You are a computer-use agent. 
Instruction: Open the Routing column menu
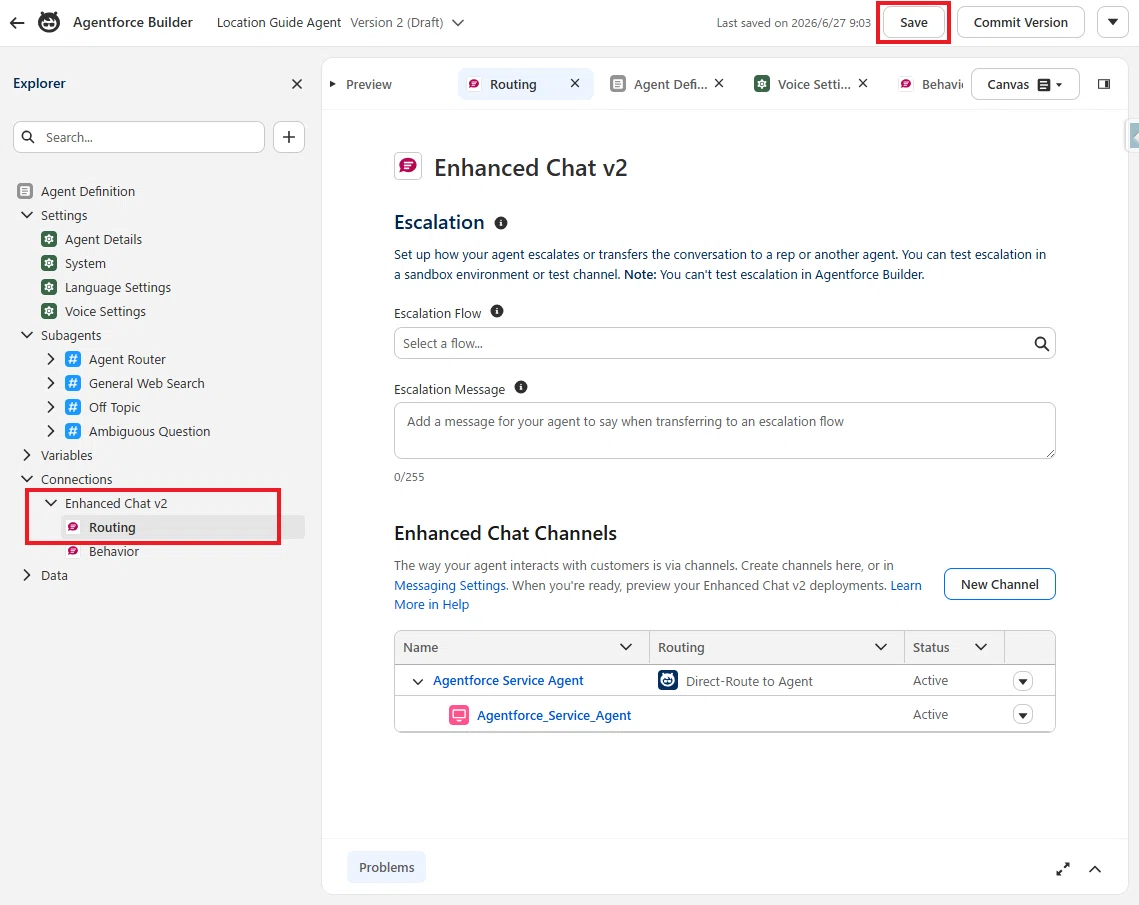point(880,647)
